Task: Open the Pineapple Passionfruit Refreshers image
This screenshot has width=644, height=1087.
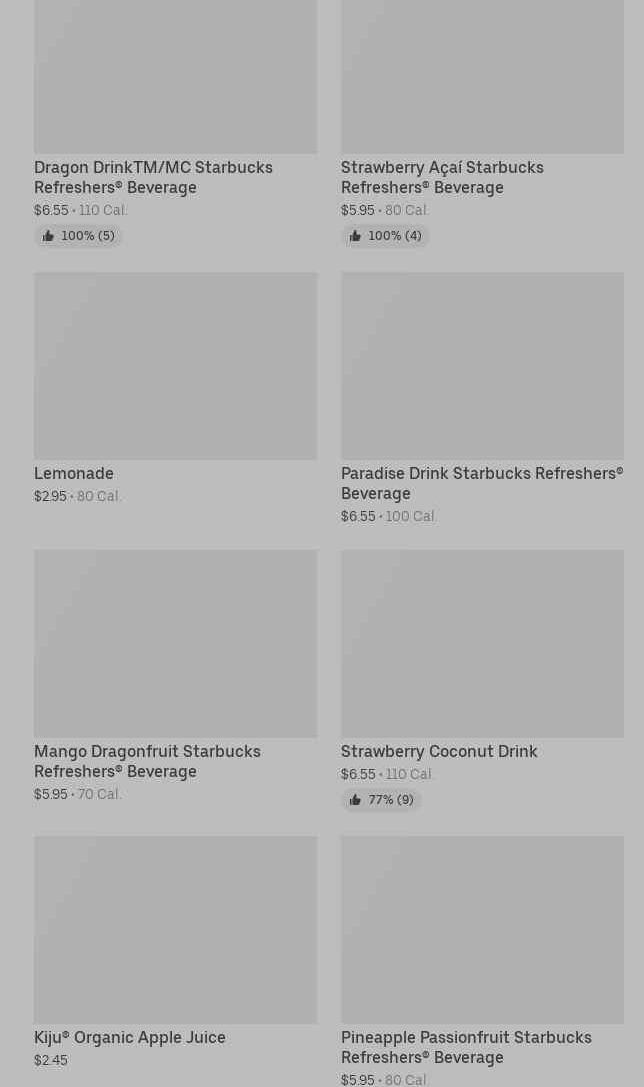Action: [x=482, y=930]
